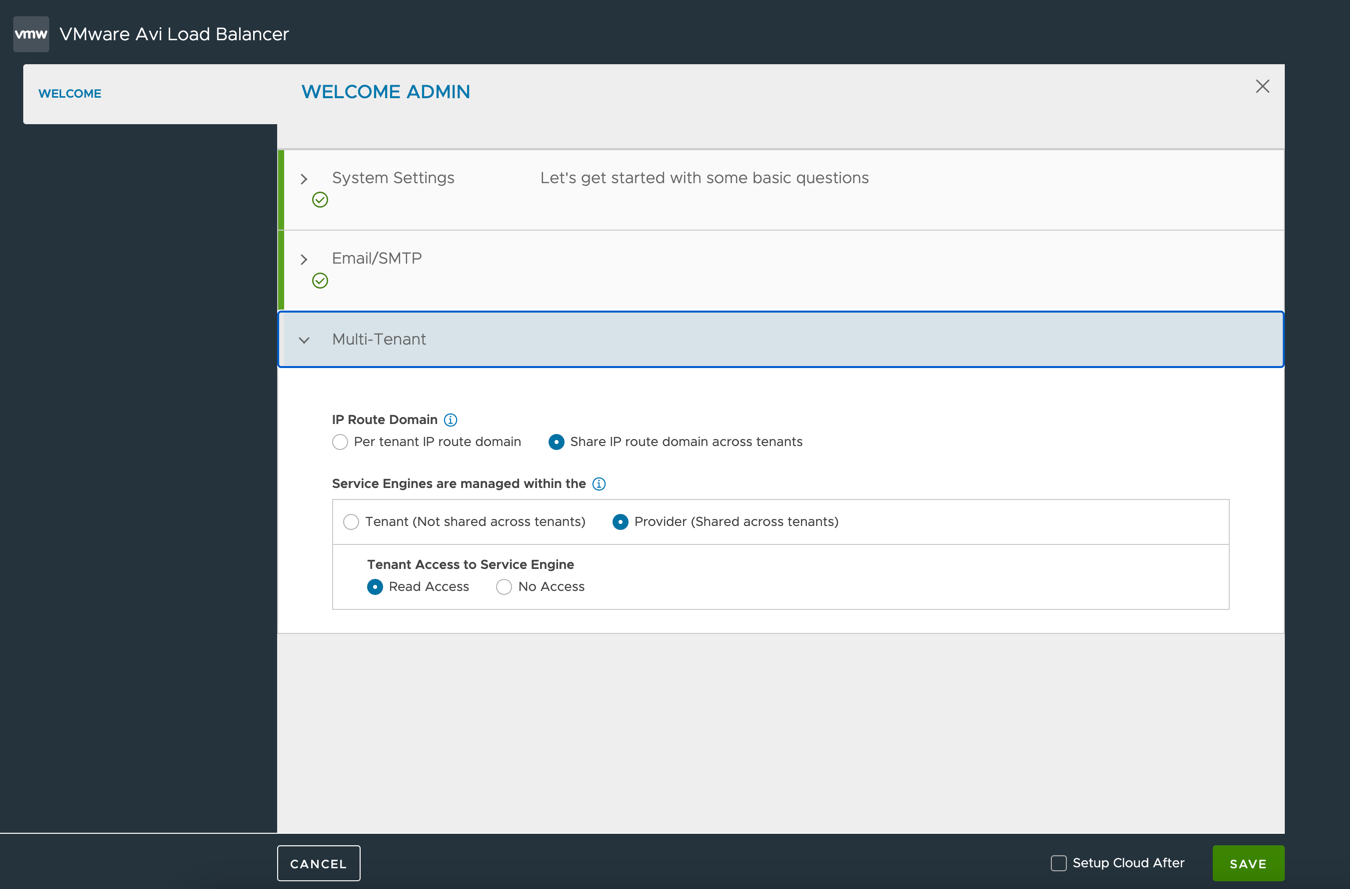Screen dimensions: 1350x889
Task: Click the IP Route Domain info icon
Action: tap(451, 420)
